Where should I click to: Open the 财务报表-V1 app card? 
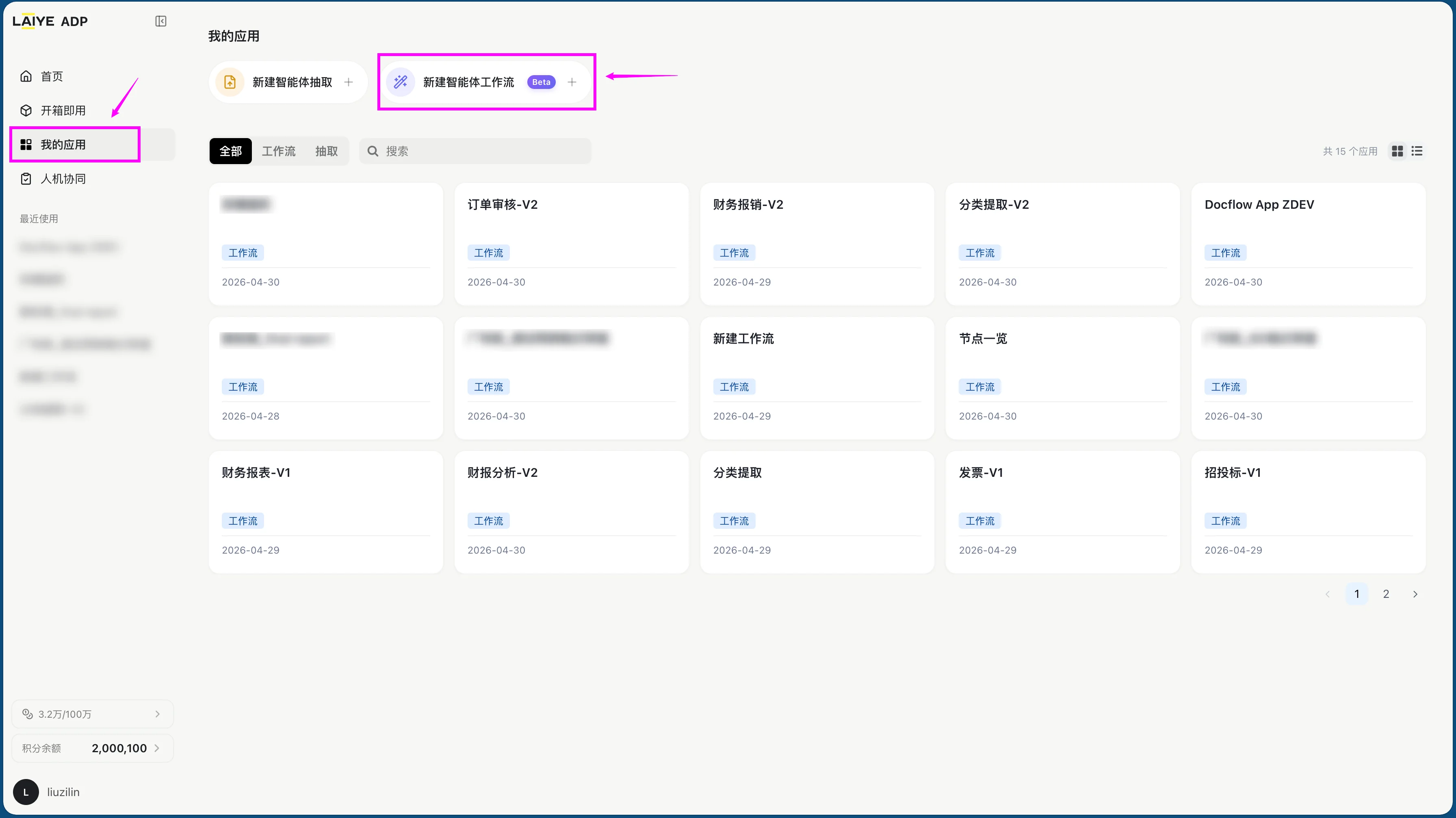(326, 512)
